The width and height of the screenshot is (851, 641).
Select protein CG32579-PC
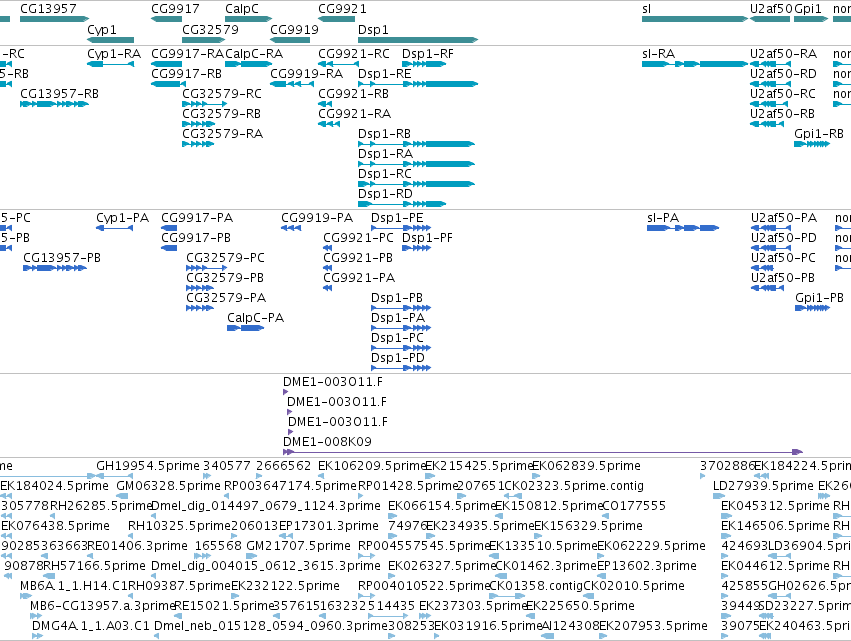pyautogui.click(x=207, y=268)
